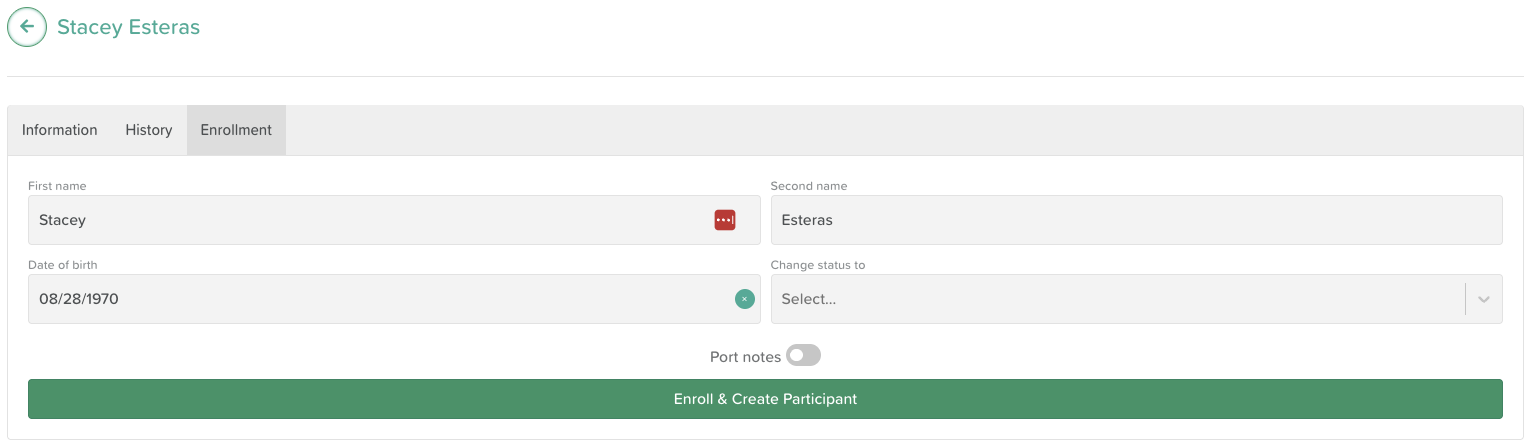Click the Change status to label
1530x441 pixels.
click(x=818, y=265)
